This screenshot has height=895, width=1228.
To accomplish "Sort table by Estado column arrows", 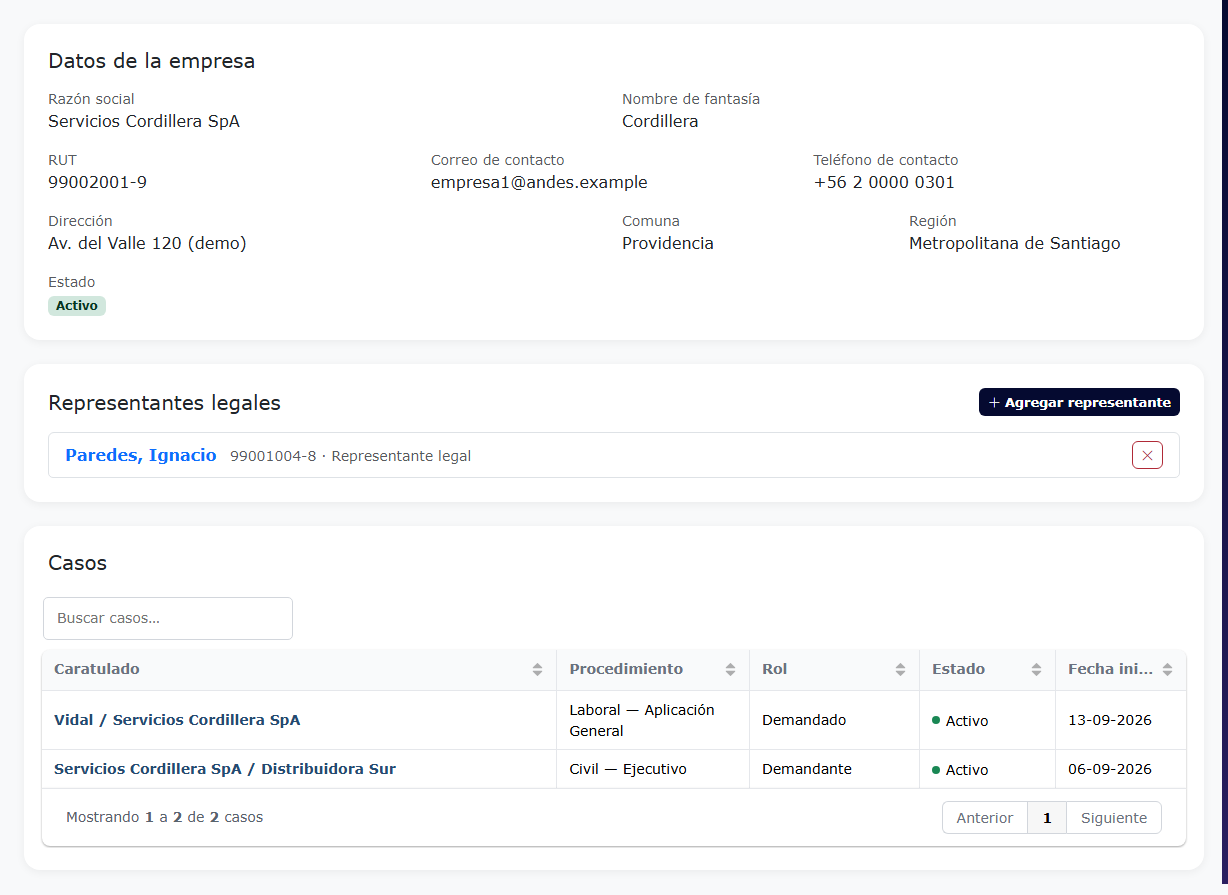I will point(1036,670).
